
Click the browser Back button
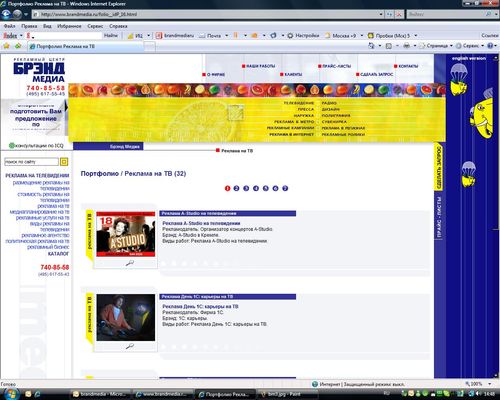pos(6,14)
